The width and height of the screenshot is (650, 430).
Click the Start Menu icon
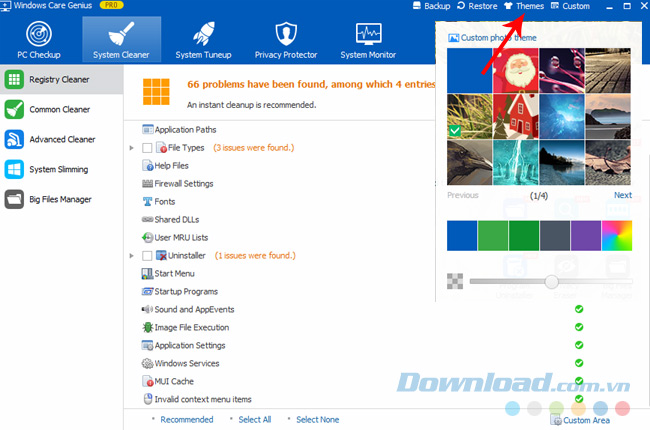148,274
